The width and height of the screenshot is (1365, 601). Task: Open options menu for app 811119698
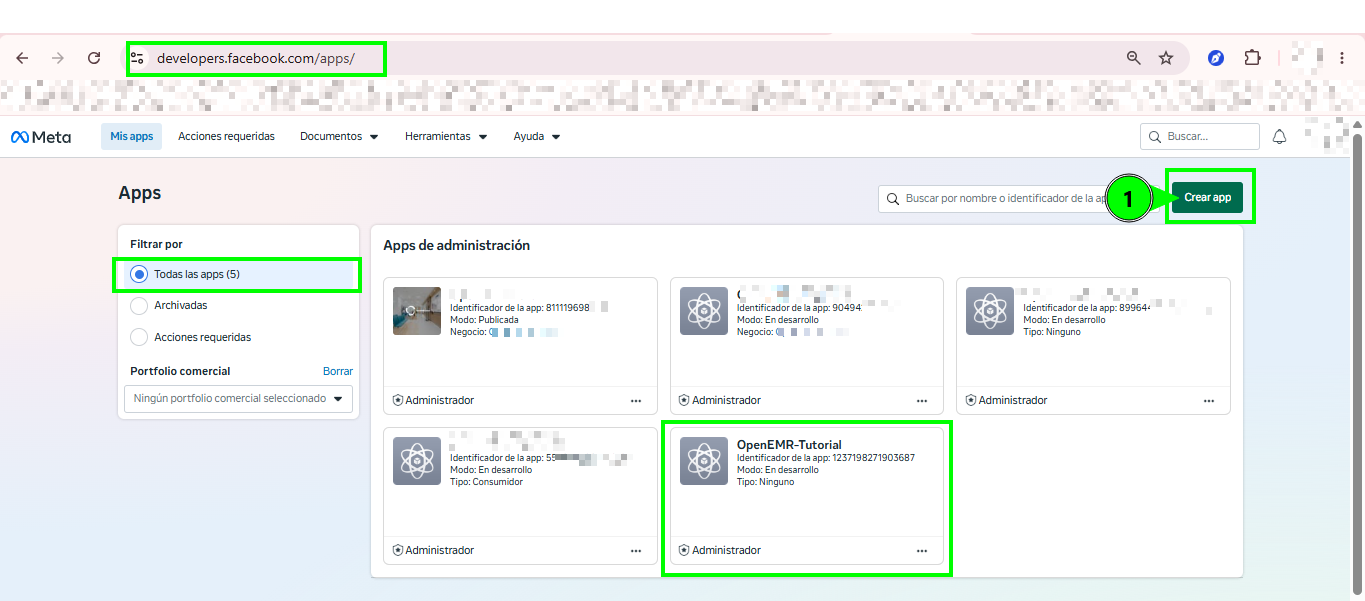[x=636, y=401]
